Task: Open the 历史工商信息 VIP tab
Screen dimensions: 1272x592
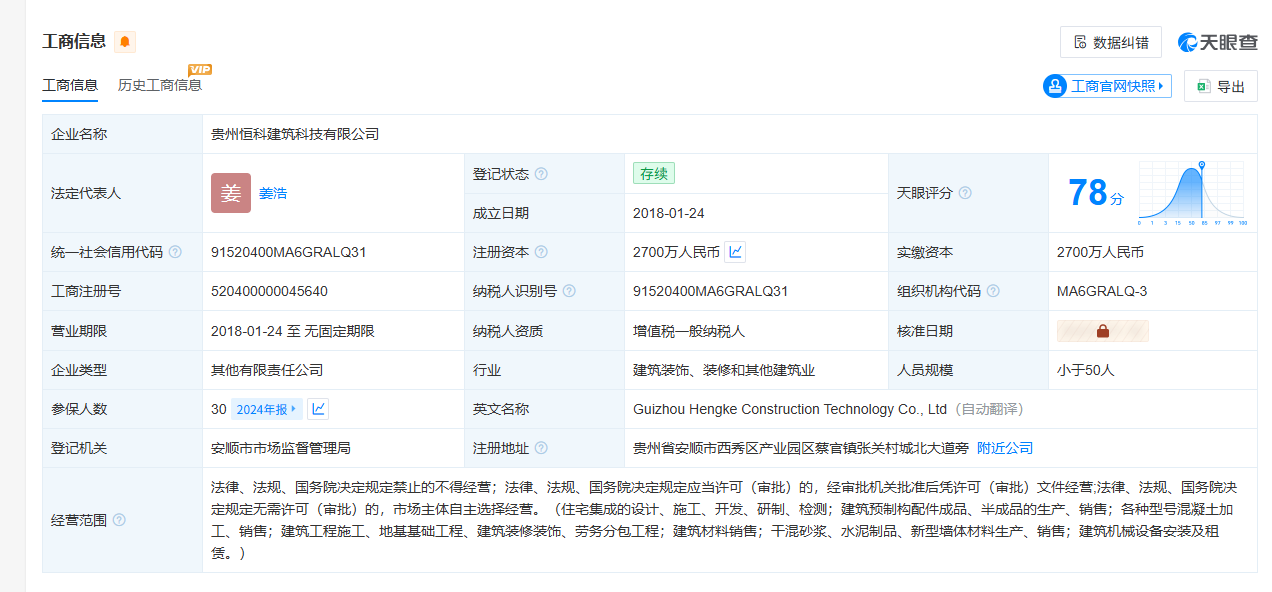Action: [160, 85]
